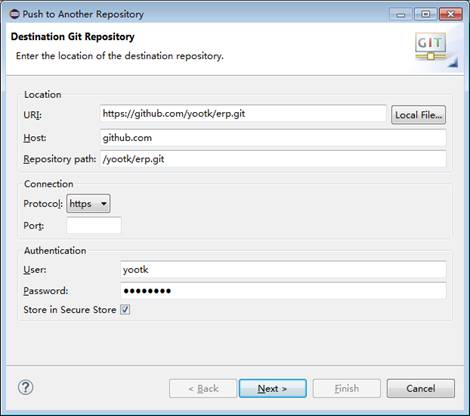Click the empty Port field
The width and height of the screenshot is (470, 416).
click(94, 225)
